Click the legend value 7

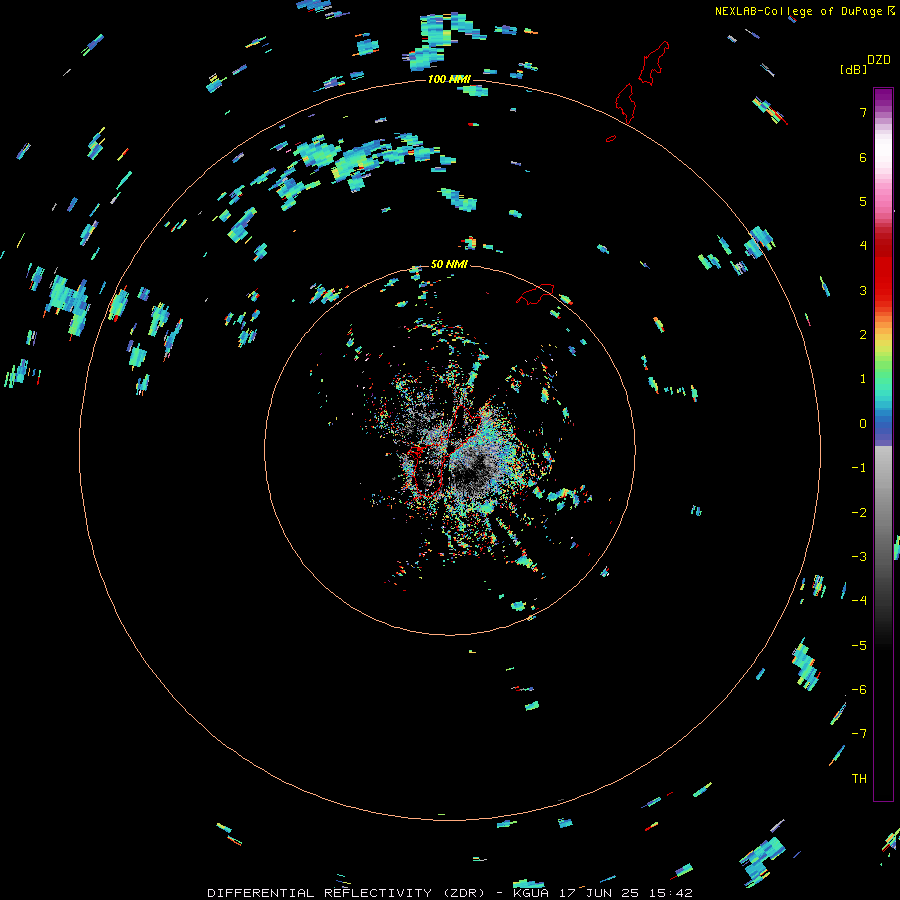[862, 112]
